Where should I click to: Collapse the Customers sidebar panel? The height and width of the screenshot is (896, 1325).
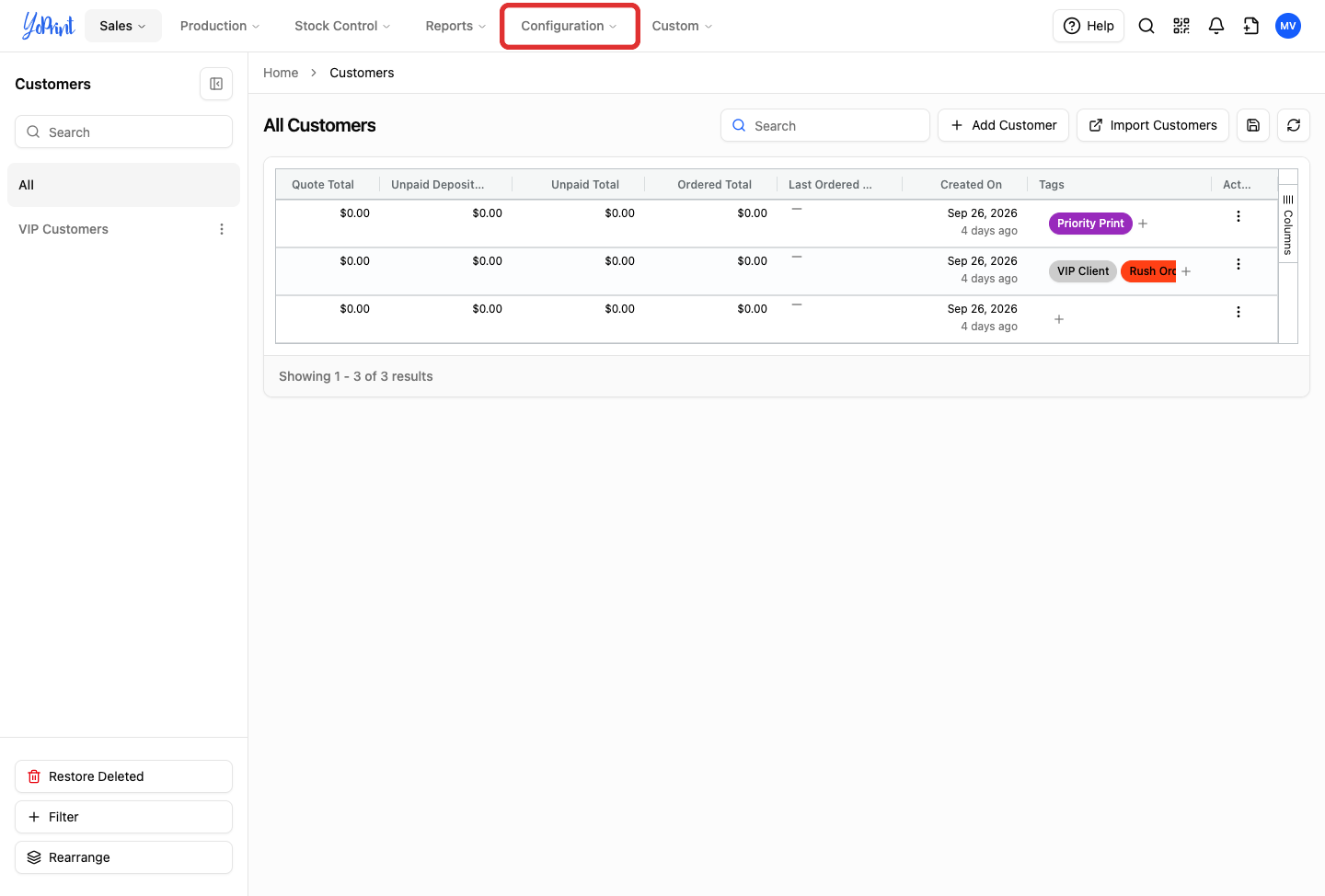(x=216, y=84)
